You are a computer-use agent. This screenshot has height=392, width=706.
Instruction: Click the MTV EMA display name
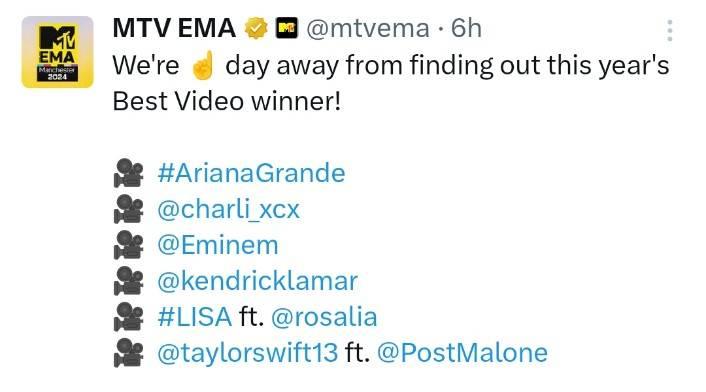click(x=174, y=28)
